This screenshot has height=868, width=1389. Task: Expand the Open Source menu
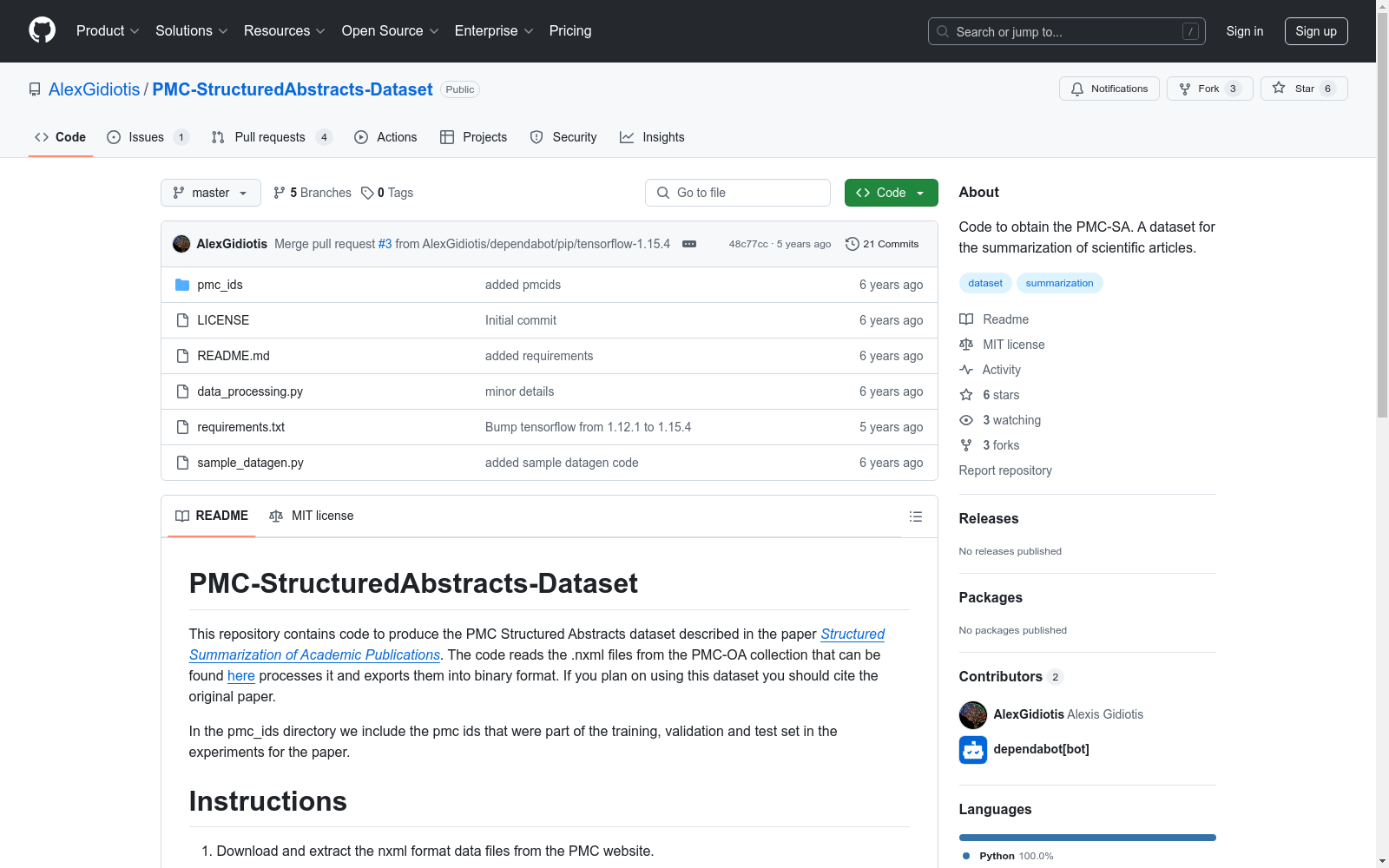coord(391,31)
